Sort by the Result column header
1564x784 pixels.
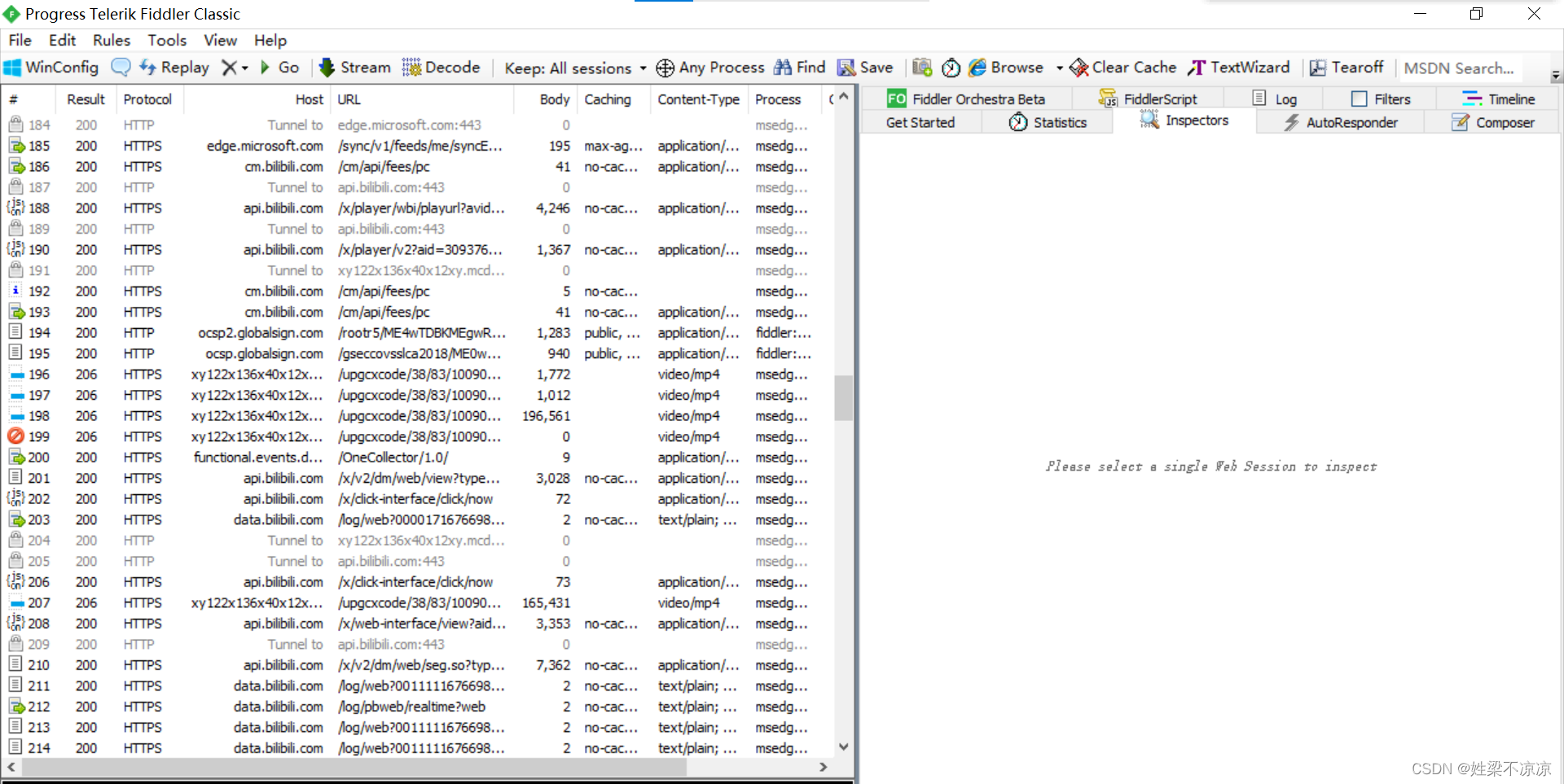tap(86, 99)
